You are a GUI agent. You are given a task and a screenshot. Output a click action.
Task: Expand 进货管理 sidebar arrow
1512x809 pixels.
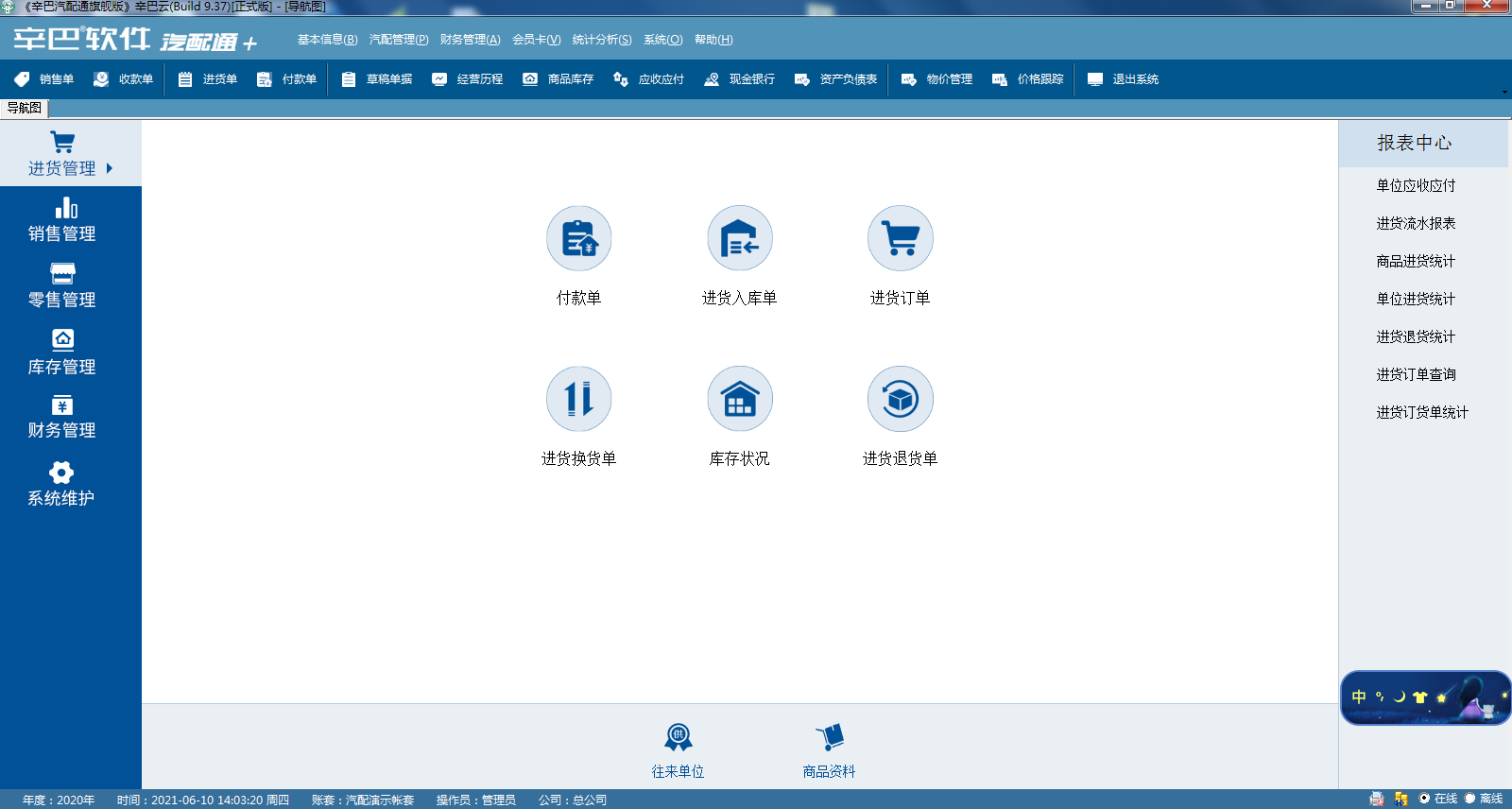pyautogui.click(x=110, y=168)
